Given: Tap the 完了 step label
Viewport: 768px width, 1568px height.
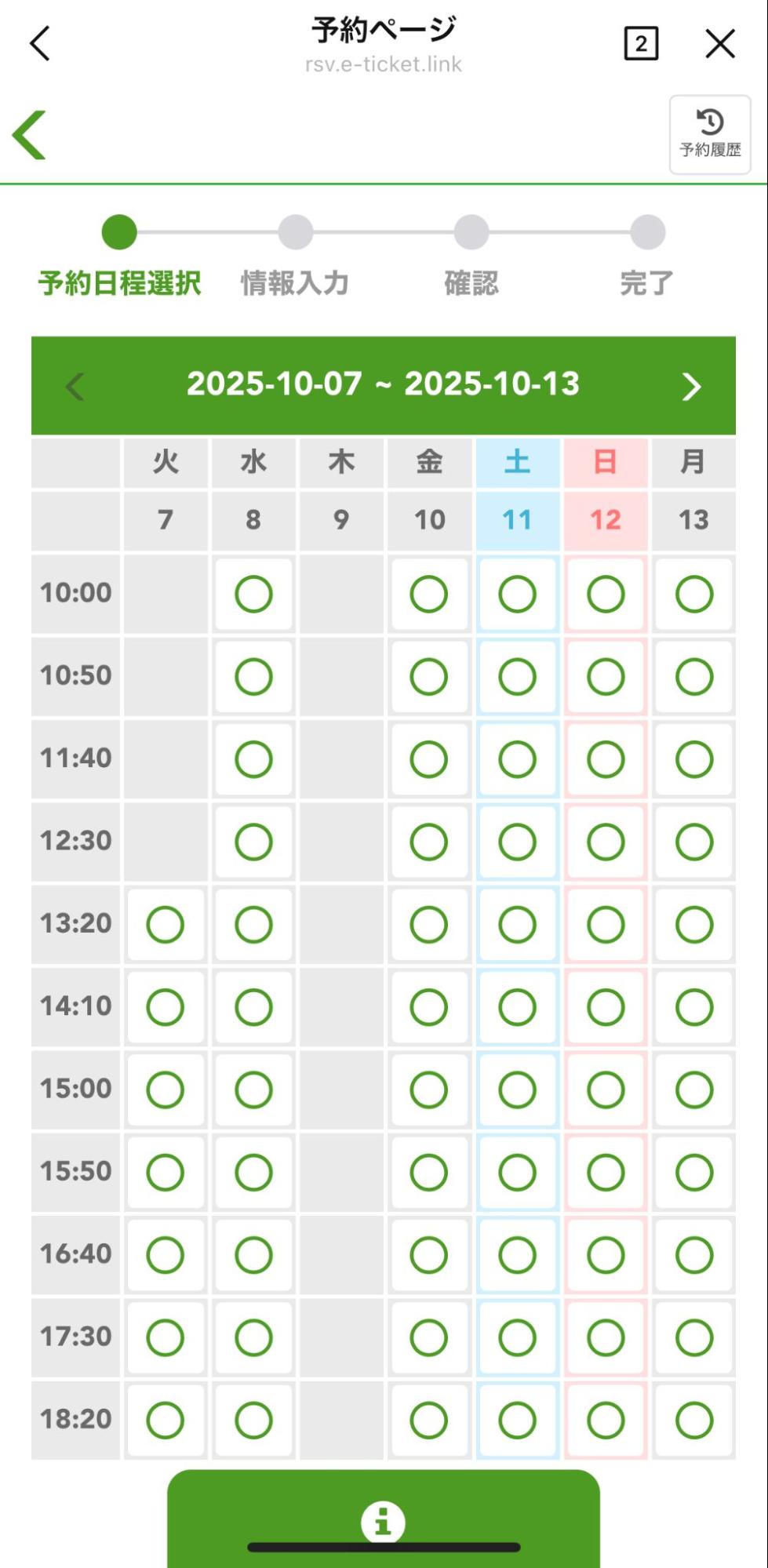Looking at the screenshot, I should coord(646,283).
